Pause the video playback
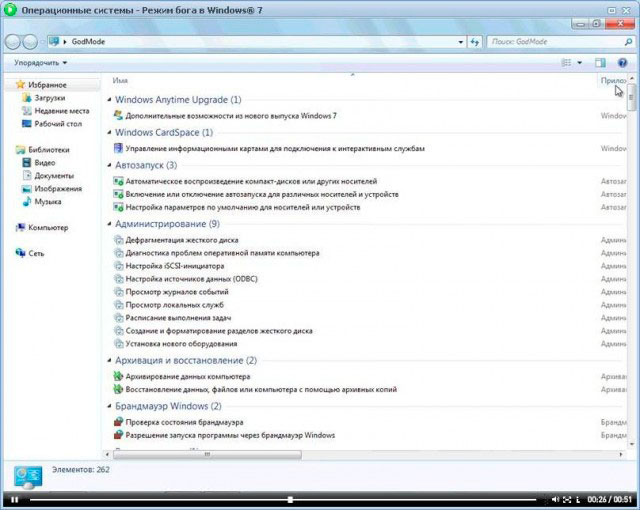Image resolution: width=640 pixels, height=510 pixels. [x=15, y=500]
